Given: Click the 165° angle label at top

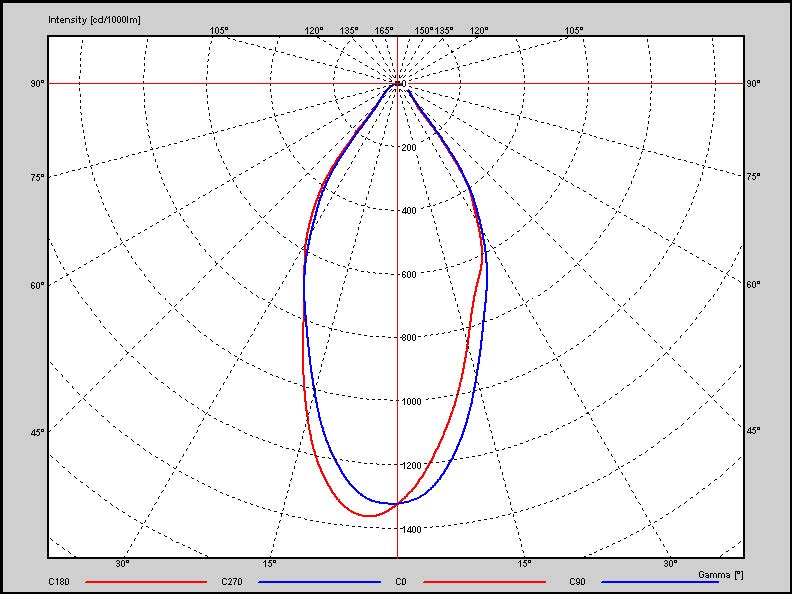Looking at the screenshot, I should coord(384,30).
